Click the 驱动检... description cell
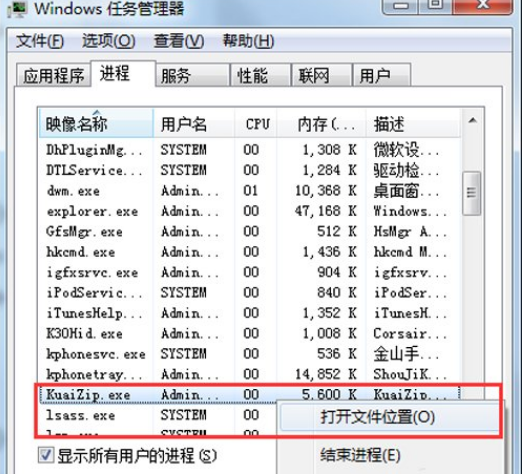Screen dimensions: 527x474 click(406, 170)
